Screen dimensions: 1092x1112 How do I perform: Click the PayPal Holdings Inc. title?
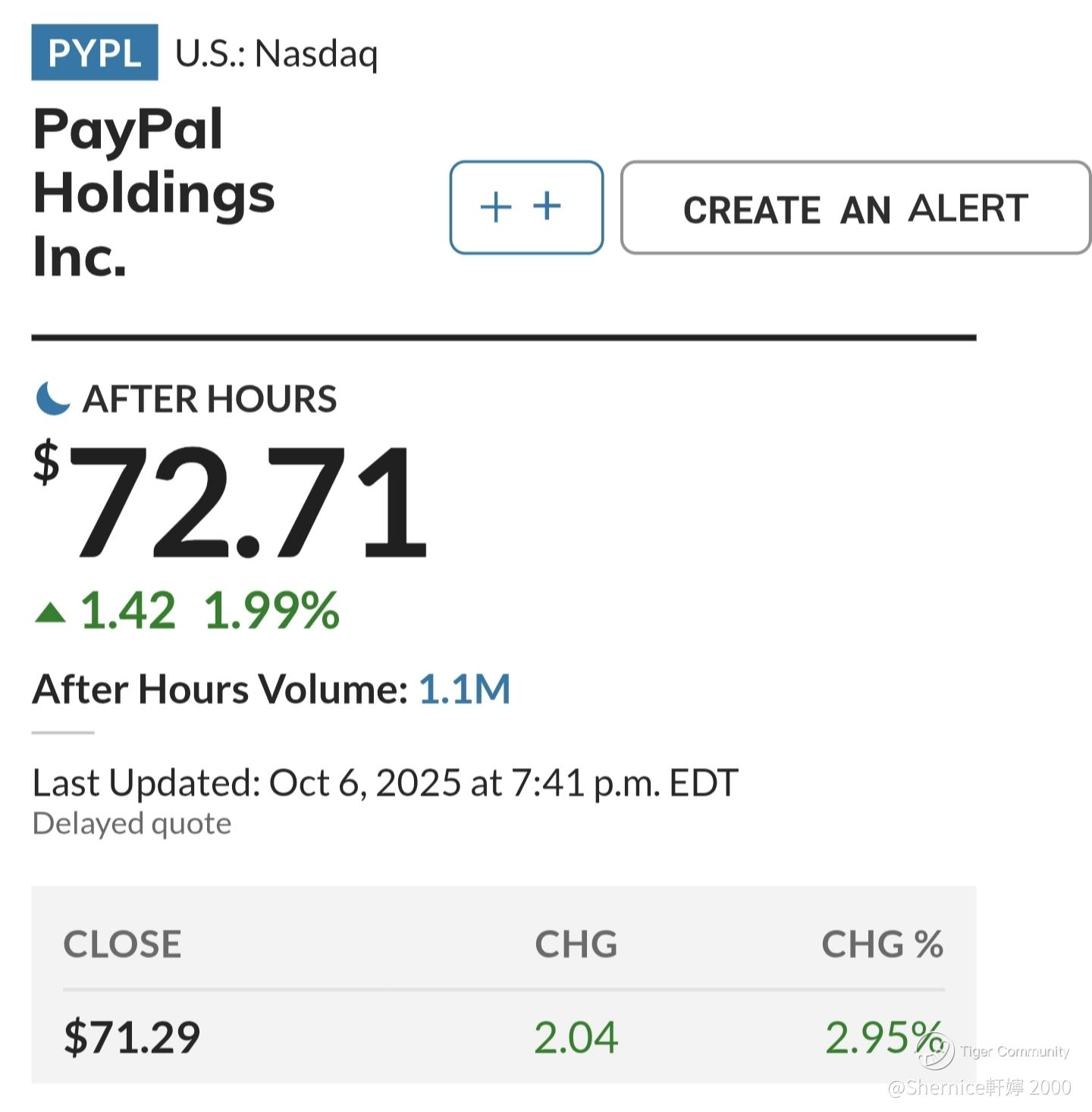[153, 193]
